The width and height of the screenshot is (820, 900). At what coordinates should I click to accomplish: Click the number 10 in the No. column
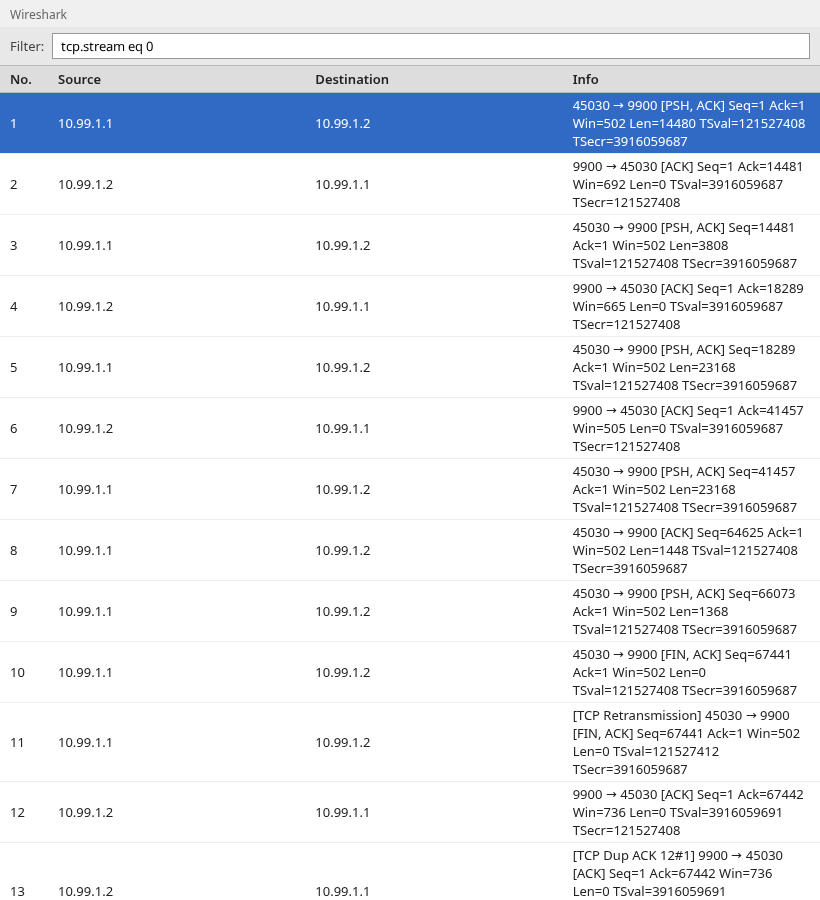click(x=17, y=672)
